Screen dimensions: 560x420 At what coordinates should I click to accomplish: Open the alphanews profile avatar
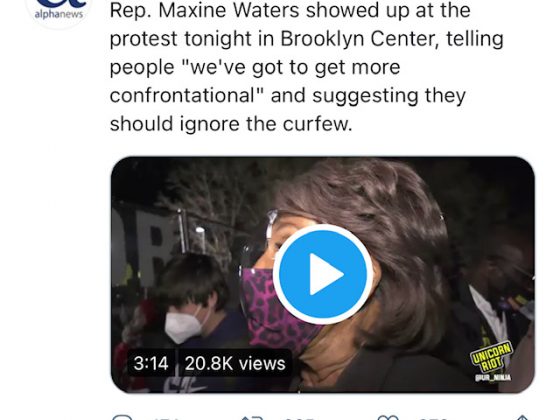coord(59,11)
